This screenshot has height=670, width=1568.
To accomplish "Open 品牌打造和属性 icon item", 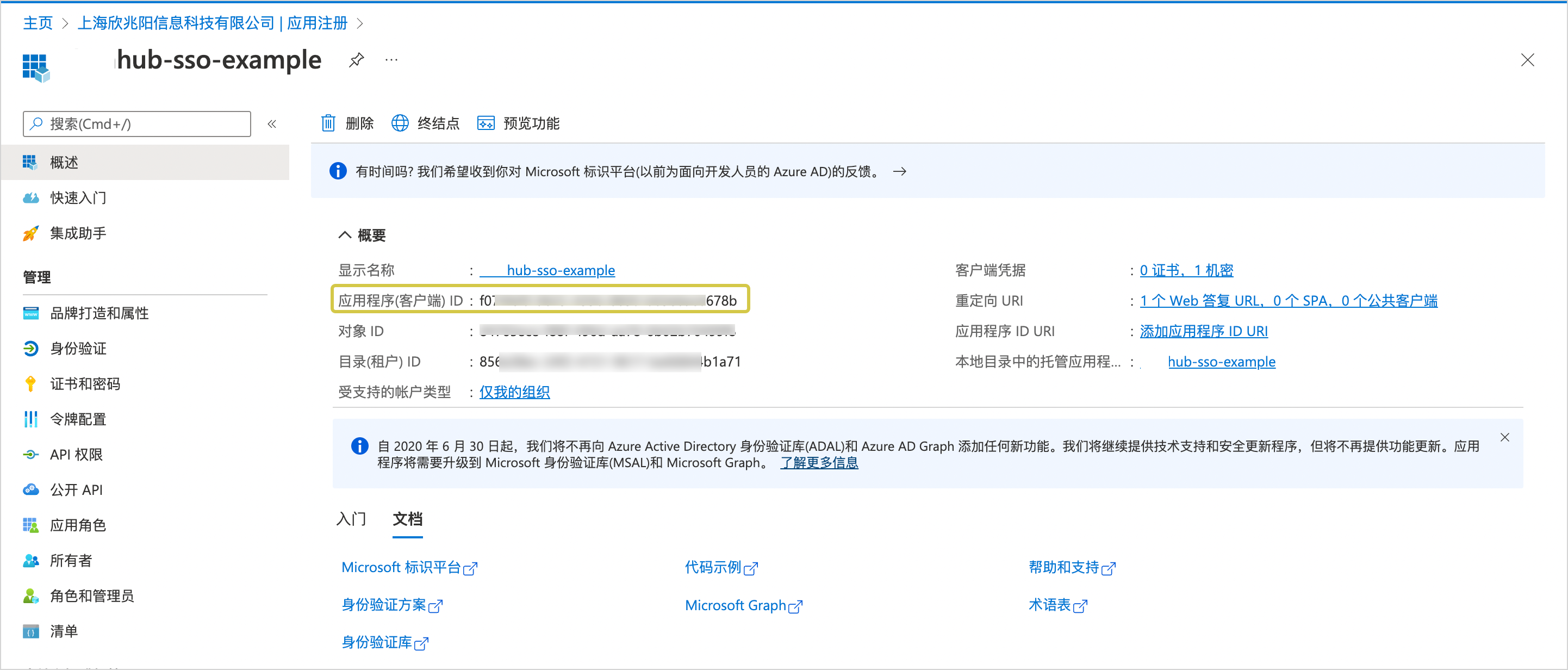I will tap(30, 313).
